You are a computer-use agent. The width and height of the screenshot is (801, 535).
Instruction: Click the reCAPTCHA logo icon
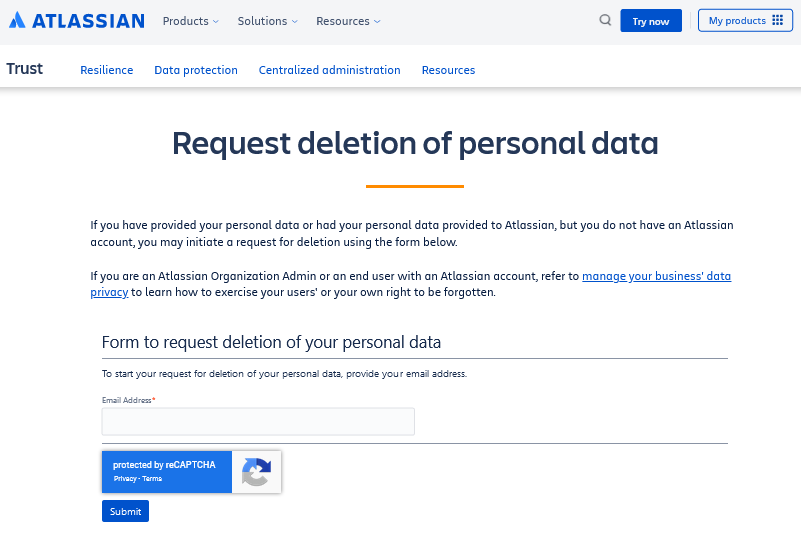pos(256,472)
